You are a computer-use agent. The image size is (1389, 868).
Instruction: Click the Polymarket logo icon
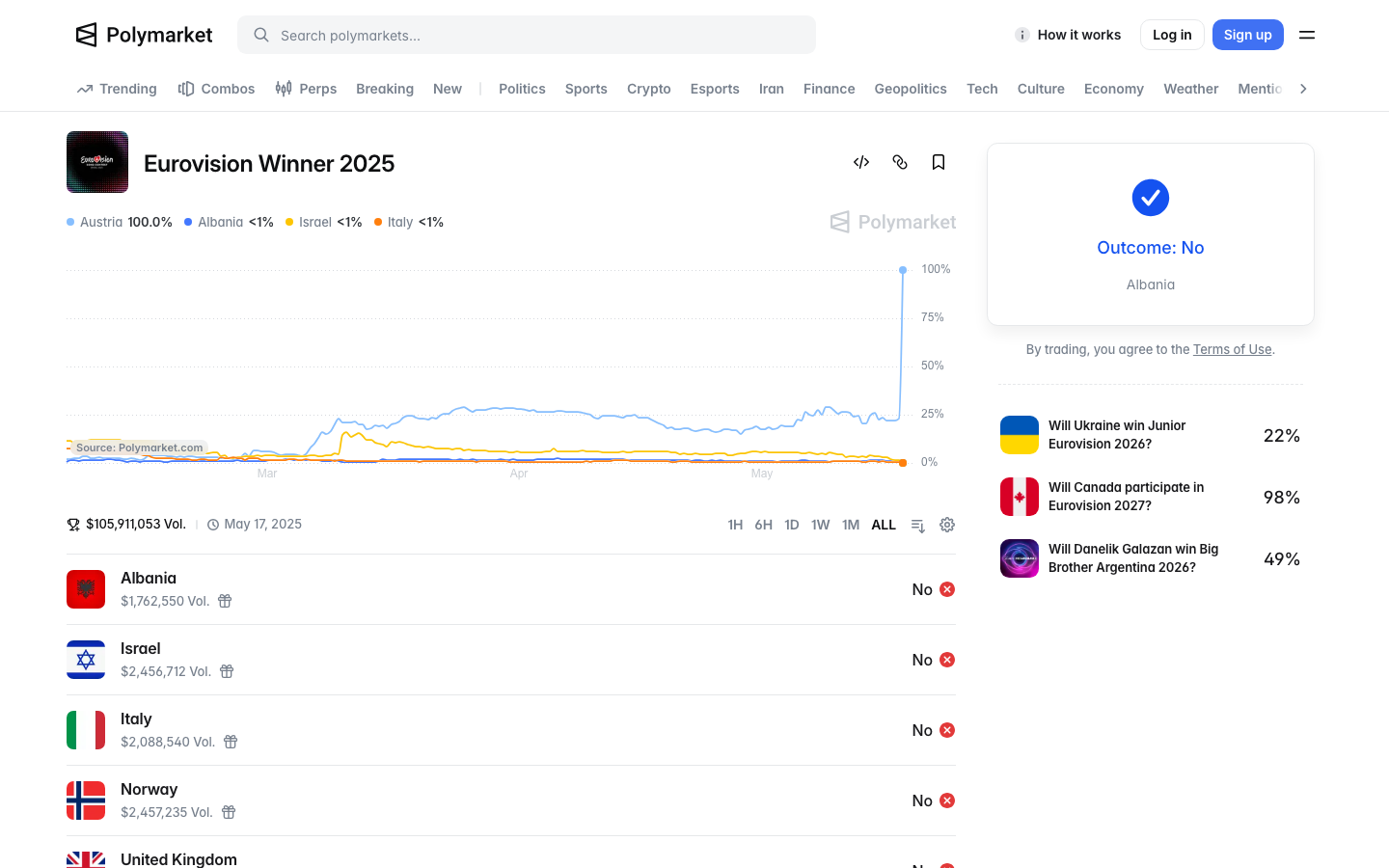tap(87, 35)
